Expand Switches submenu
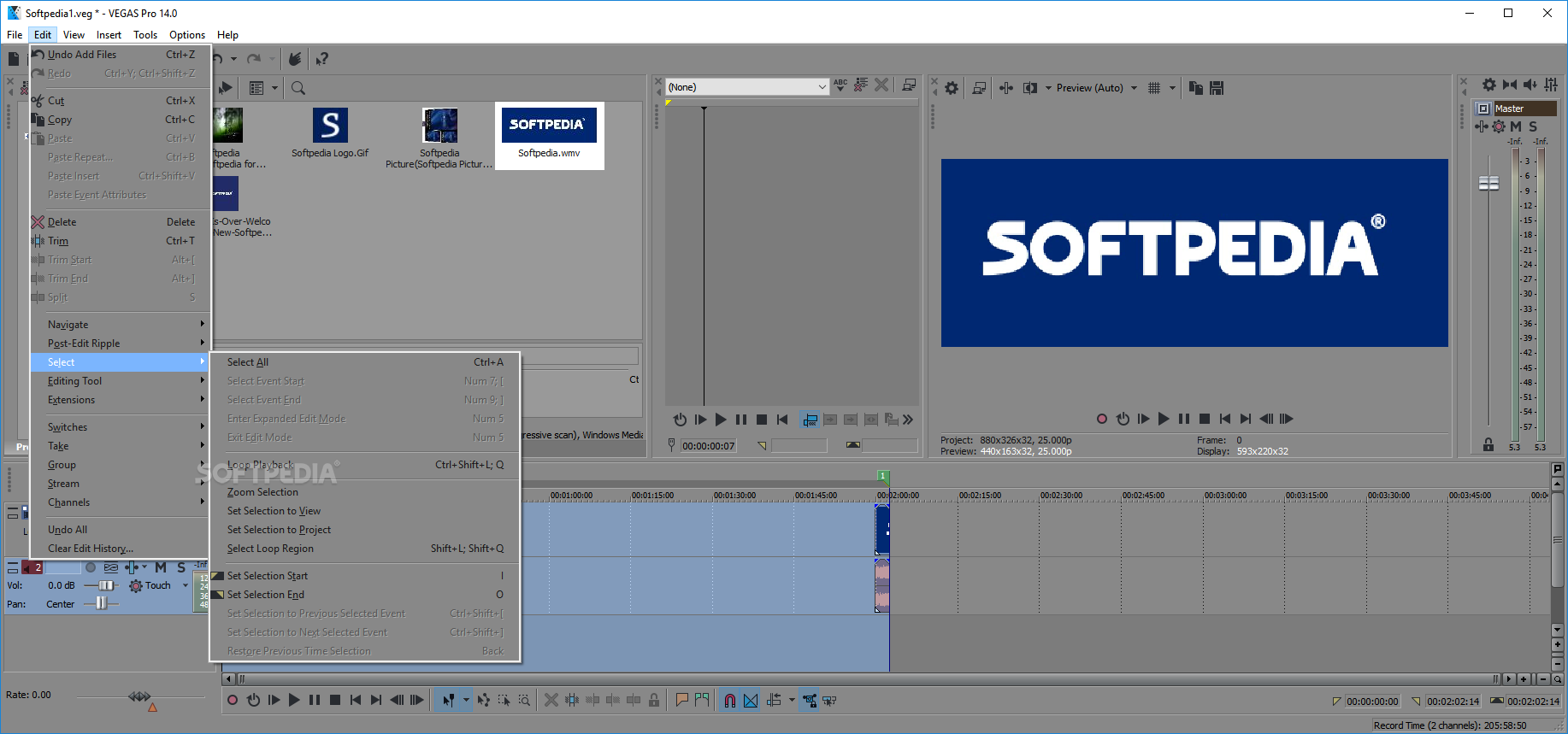 point(120,427)
